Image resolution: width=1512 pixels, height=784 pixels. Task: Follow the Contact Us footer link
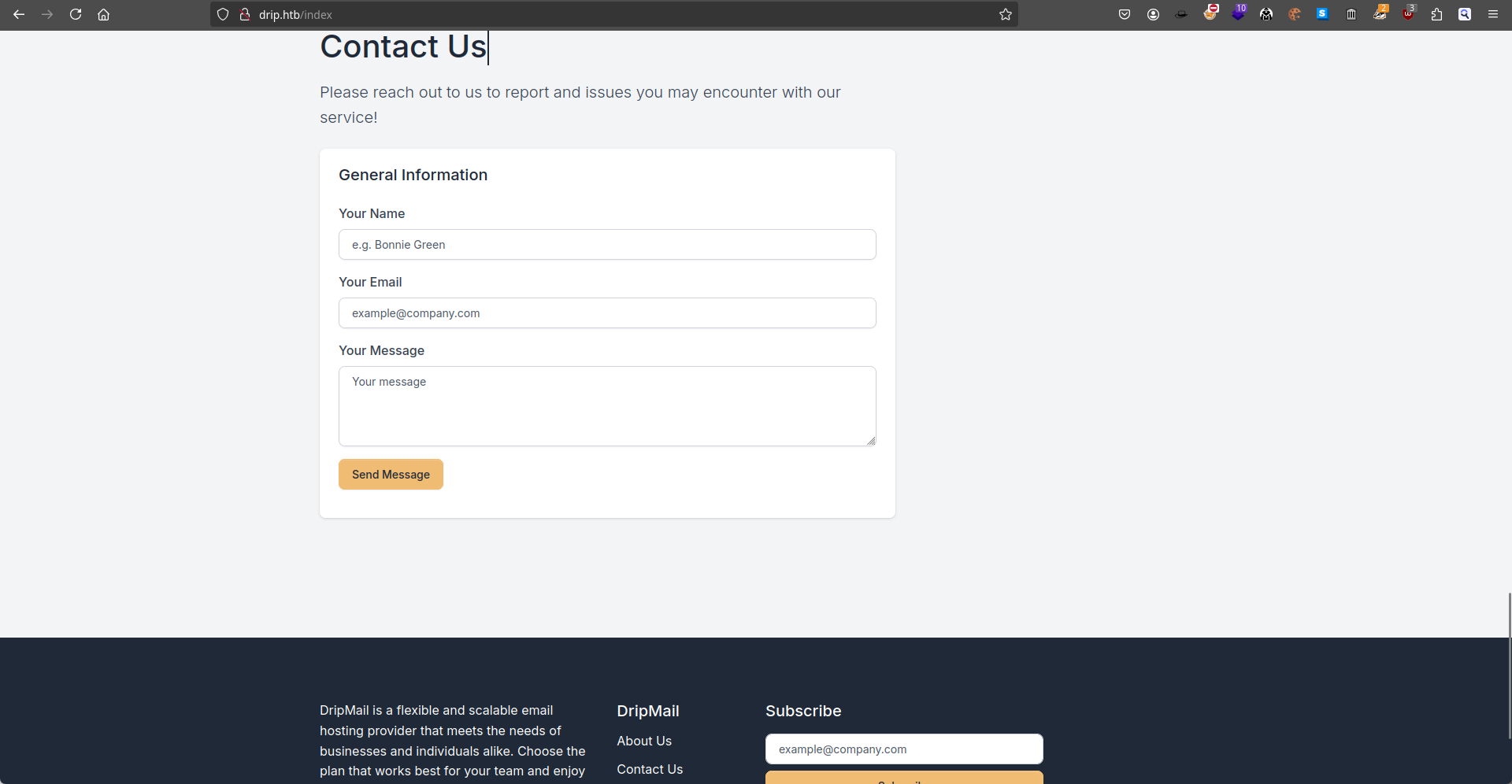pyautogui.click(x=650, y=769)
